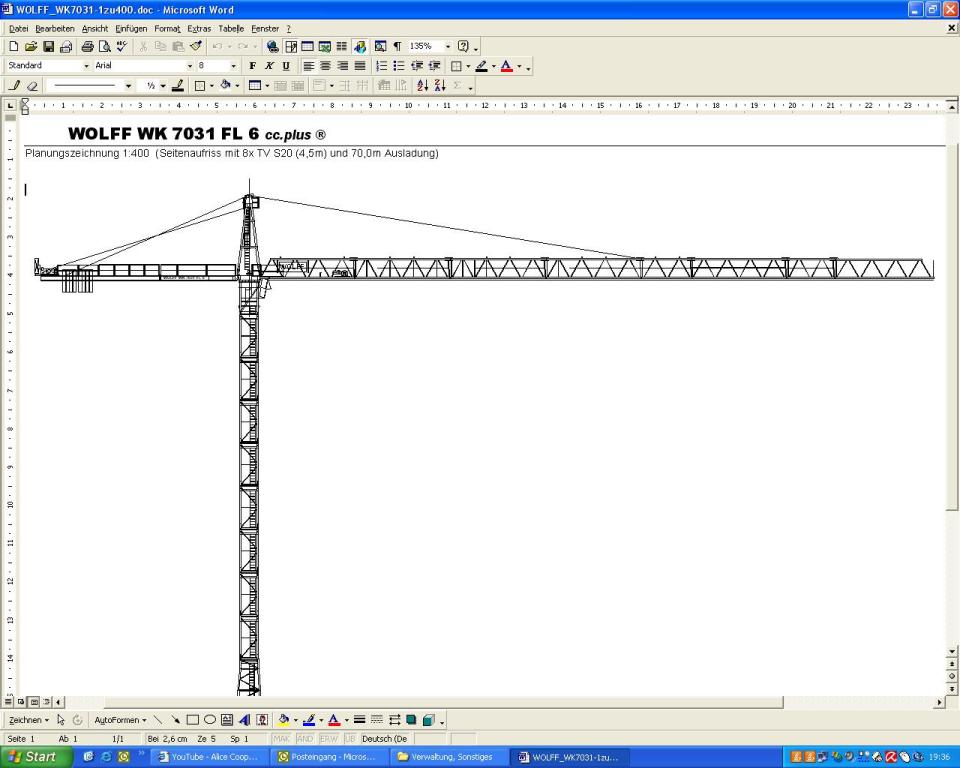Apply bulleted list formatting
Screen dimensions: 960x768
point(399,66)
